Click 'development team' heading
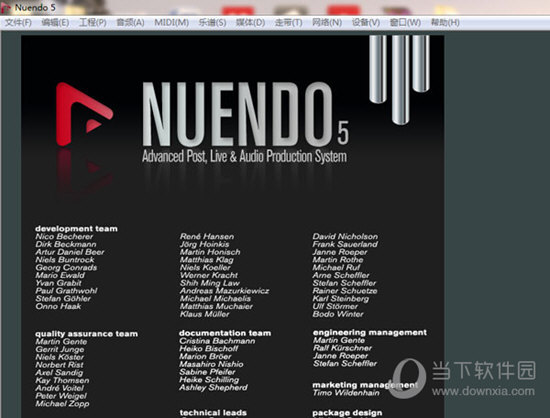550x418 pixels. tap(76, 229)
